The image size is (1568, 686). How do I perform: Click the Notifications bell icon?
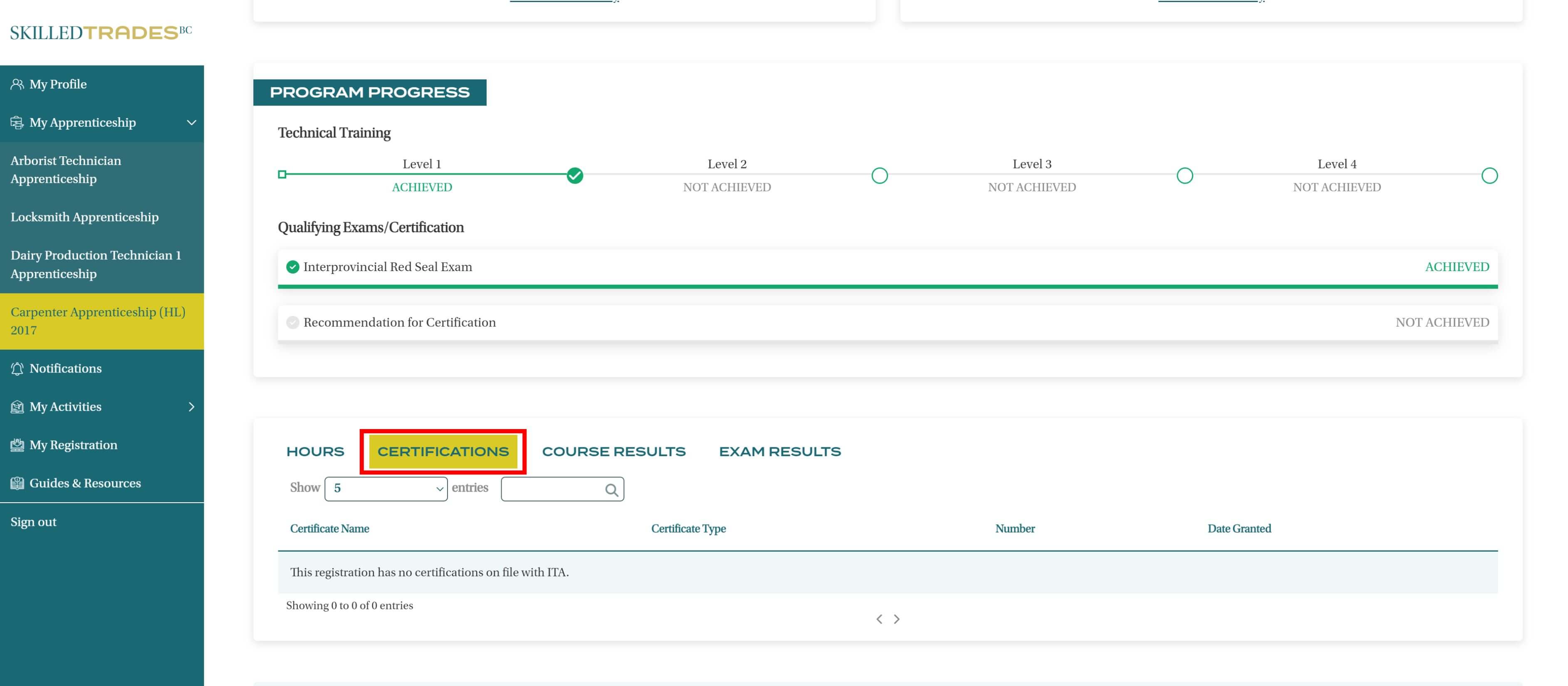17,368
